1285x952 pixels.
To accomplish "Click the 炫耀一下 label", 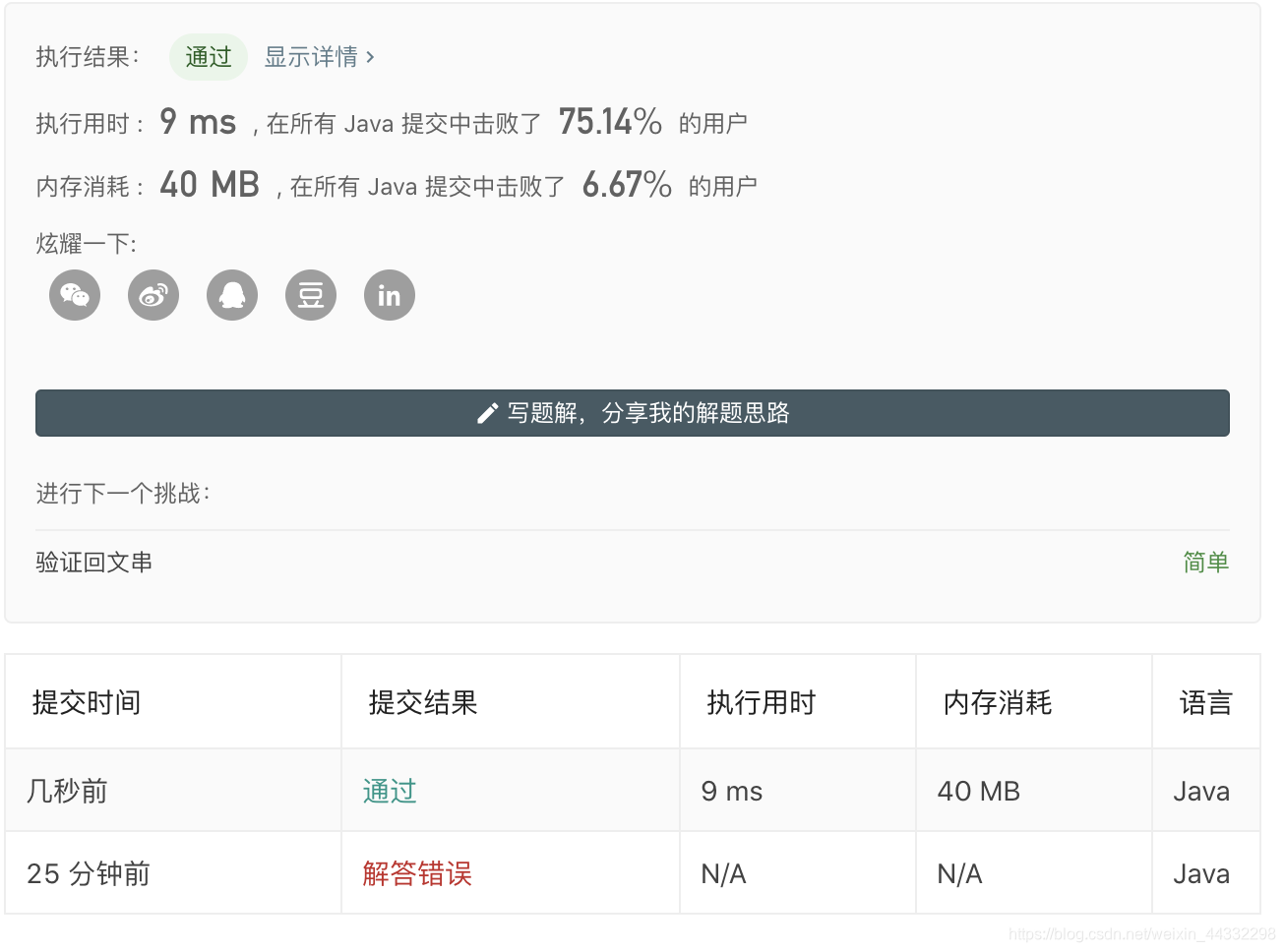I will click(87, 243).
